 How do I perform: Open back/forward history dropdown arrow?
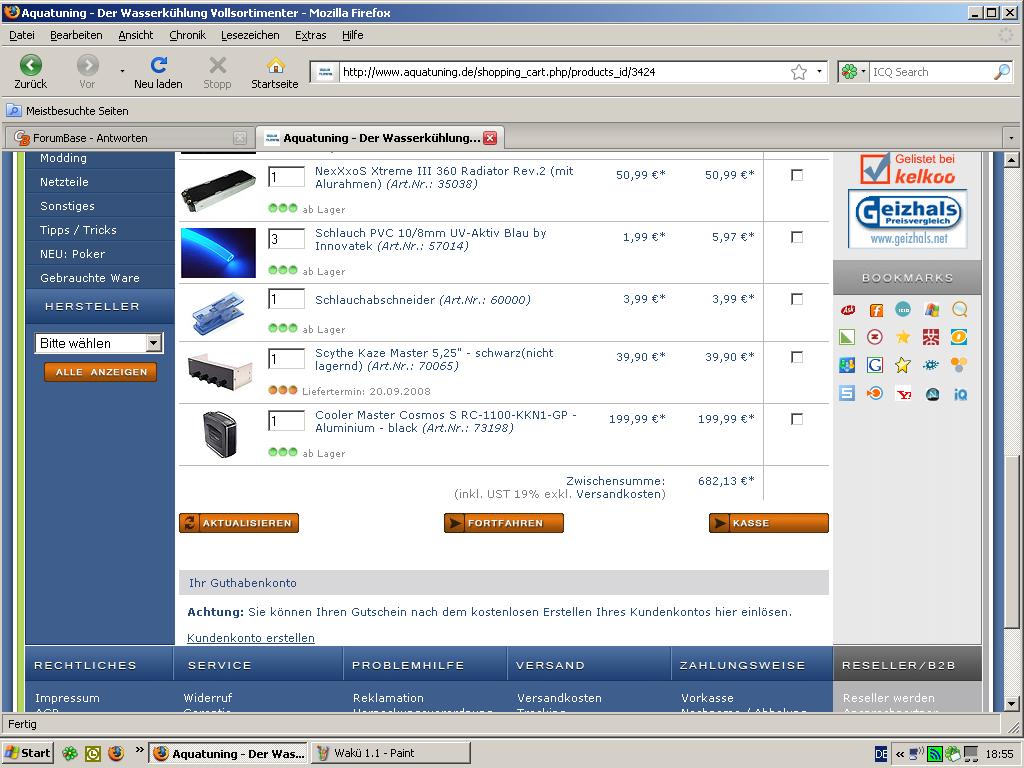[122, 71]
